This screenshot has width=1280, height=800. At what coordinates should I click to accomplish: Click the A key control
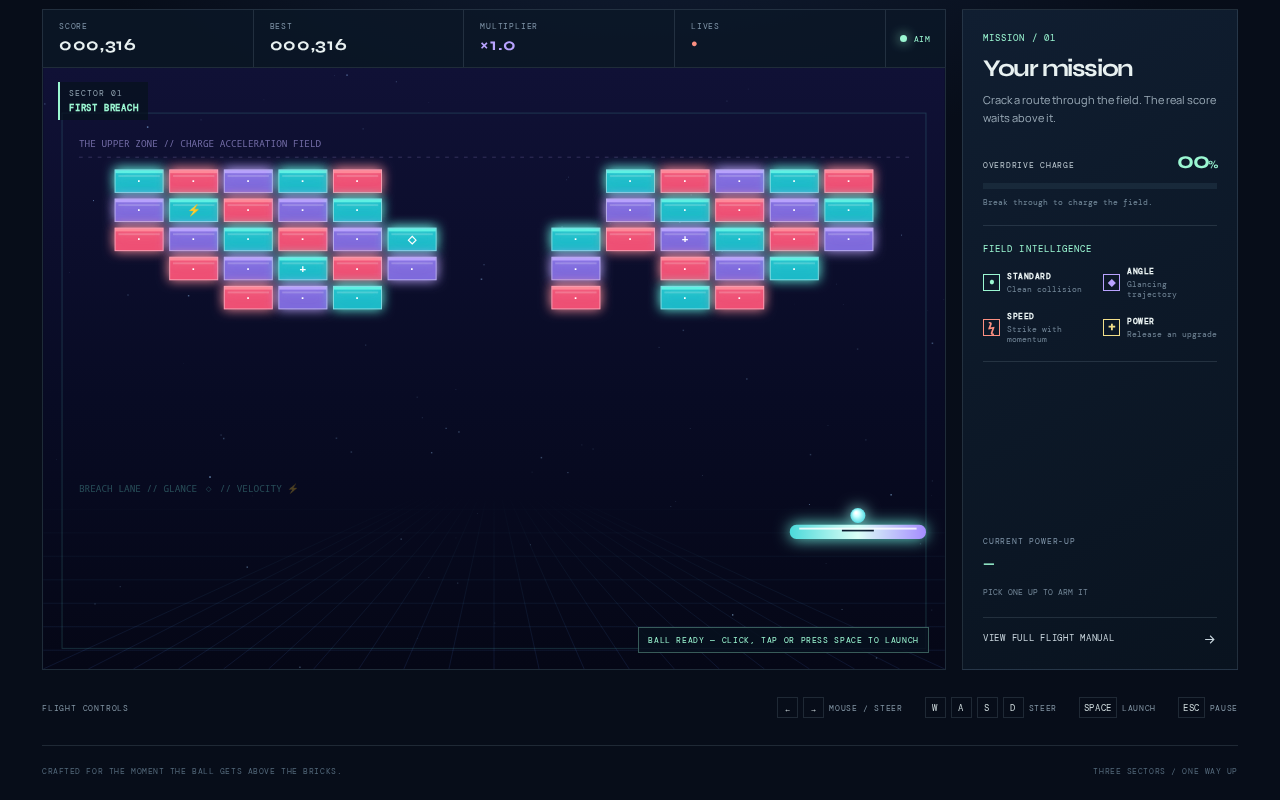pyautogui.click(x=961, y=708)
